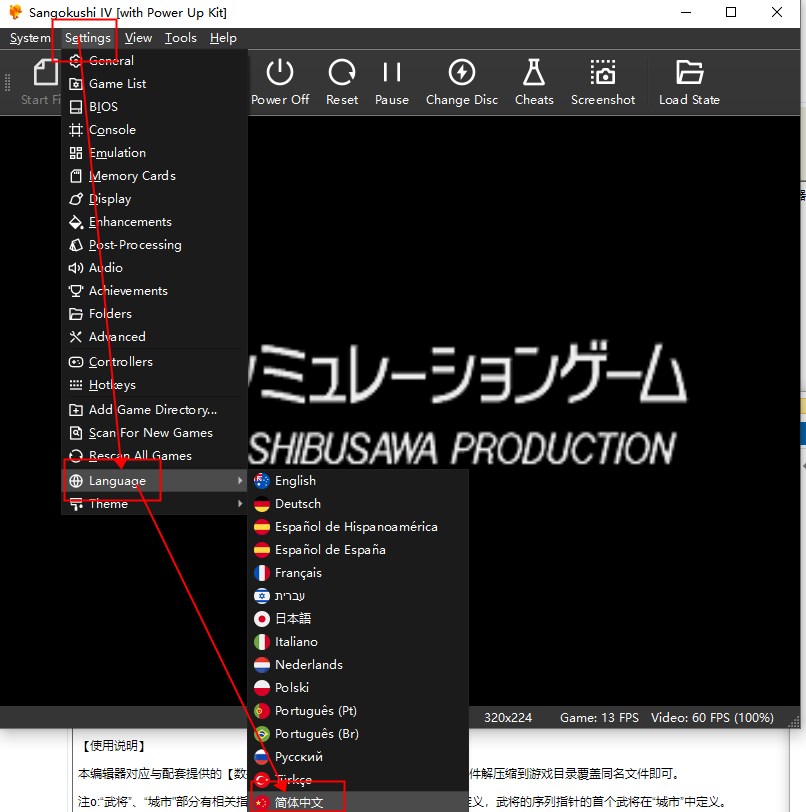Image resolution: width=806 pixels, height=812 pixels.
Task: Close the open Settings menu via its title
Action: [88, 38]
